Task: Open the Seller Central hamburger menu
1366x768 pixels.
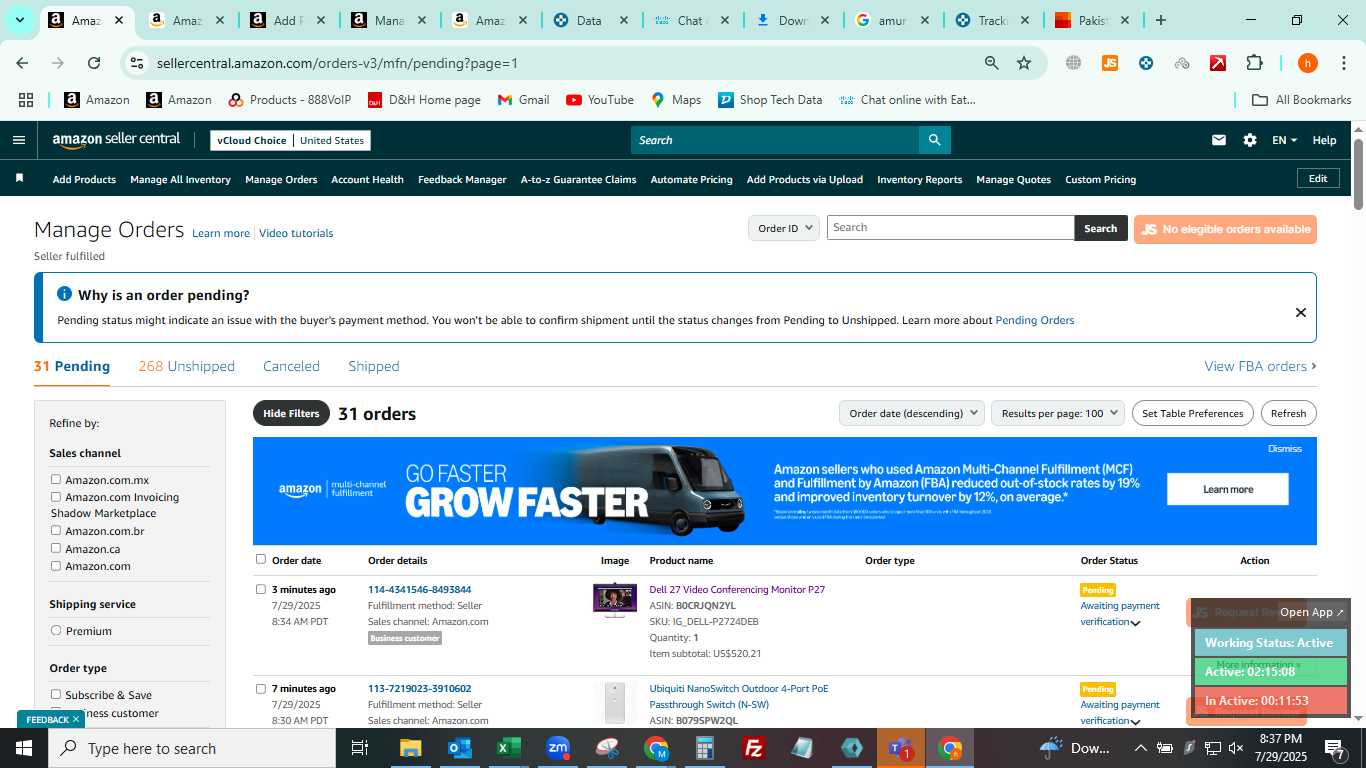Action: [18, 140]
